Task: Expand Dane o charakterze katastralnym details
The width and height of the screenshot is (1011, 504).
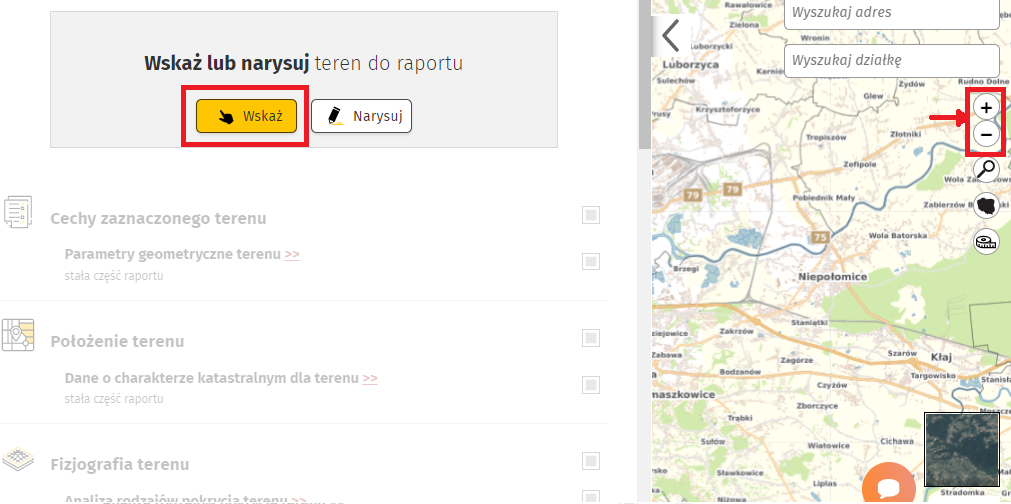Action: 370,378
